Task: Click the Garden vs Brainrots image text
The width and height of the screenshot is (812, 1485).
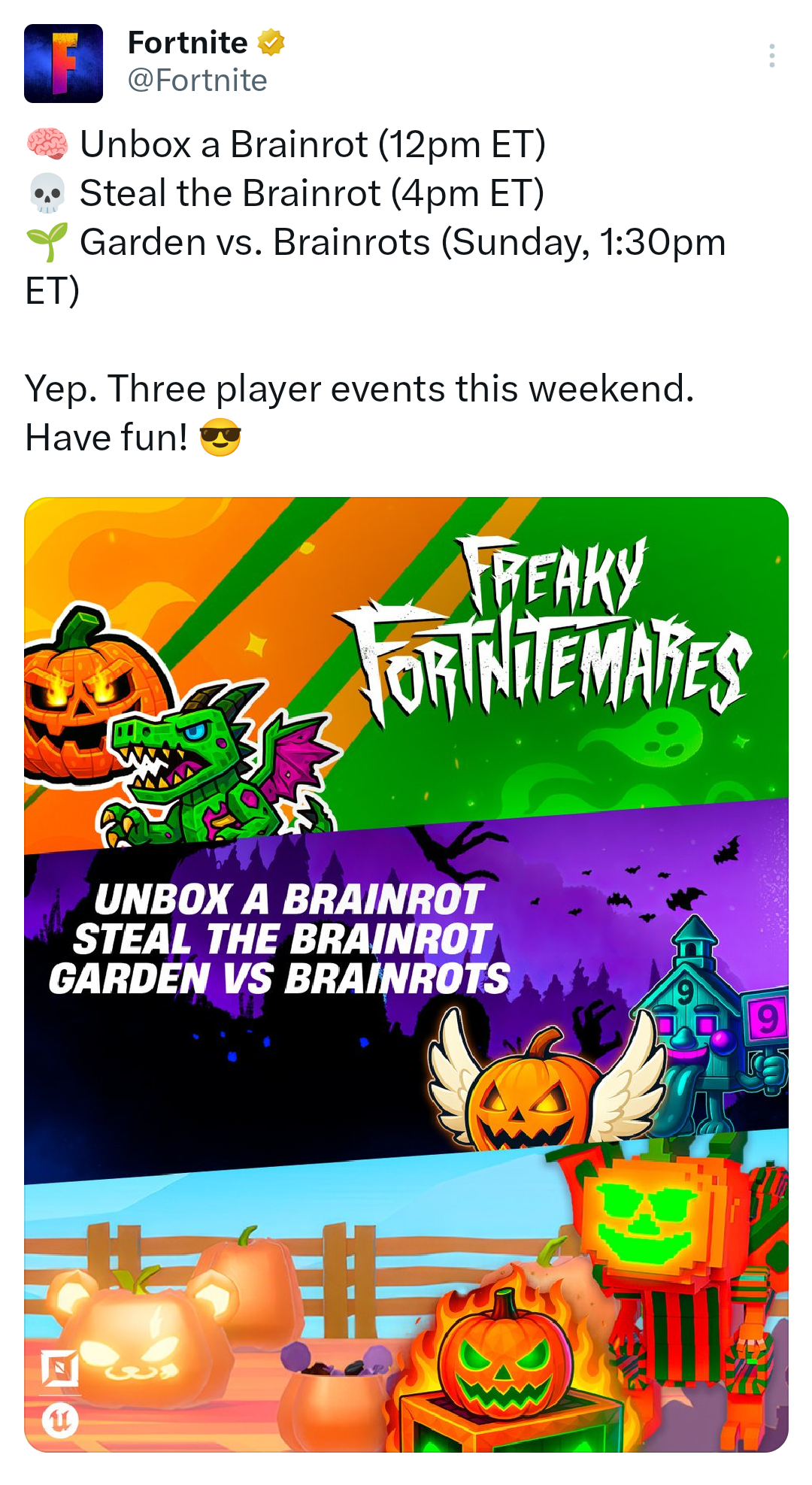Action: pyautogui.click(x=279, y=979)
